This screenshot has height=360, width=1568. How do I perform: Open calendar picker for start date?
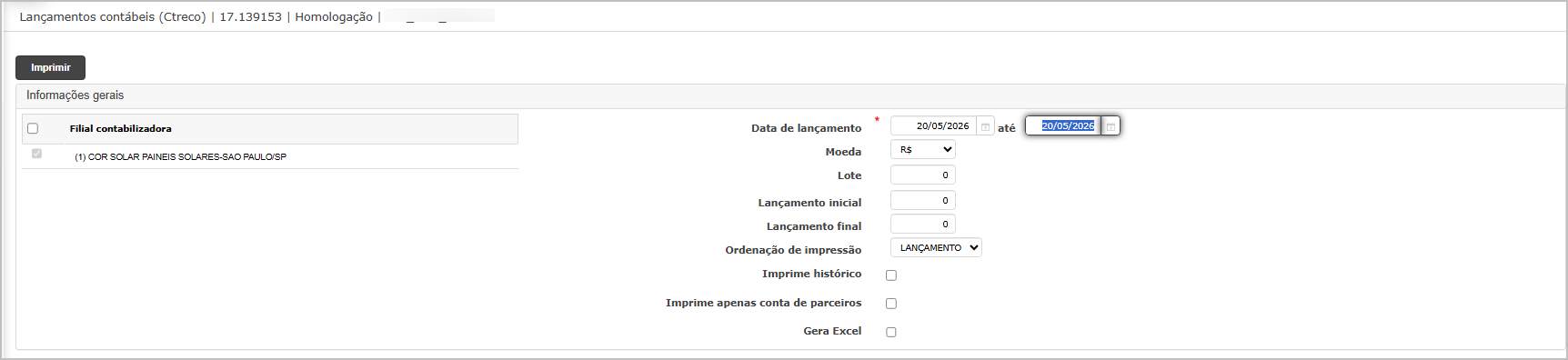point(985,126)
